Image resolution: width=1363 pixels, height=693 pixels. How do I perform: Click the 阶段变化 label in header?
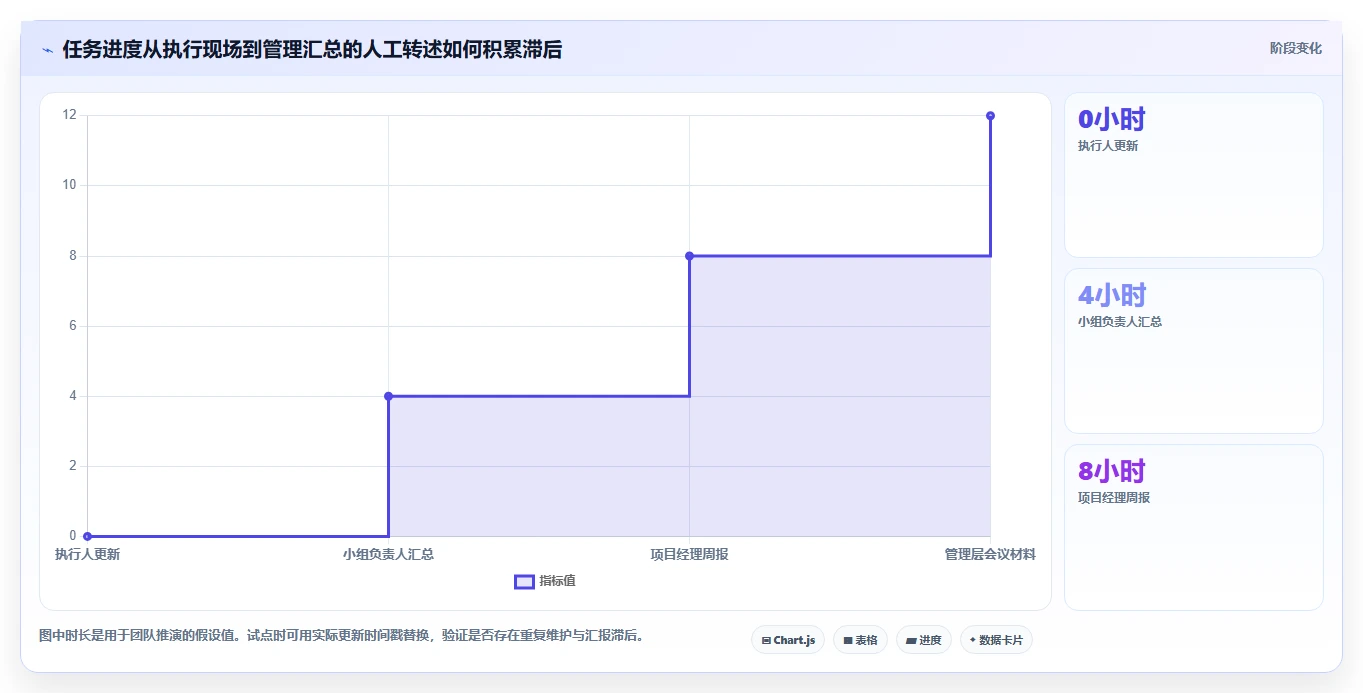point(1295,48)
